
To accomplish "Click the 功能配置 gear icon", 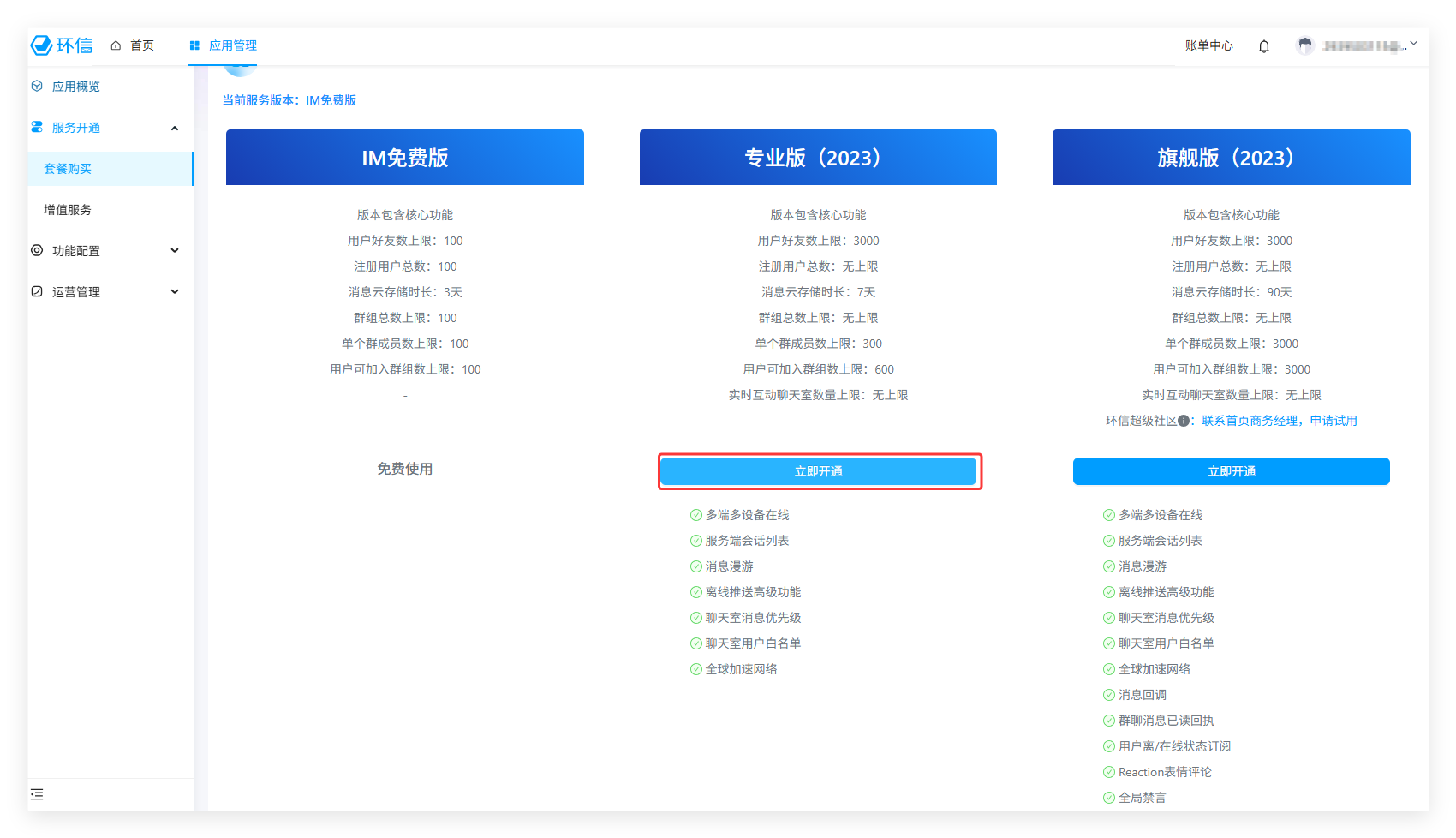I will pyautogui.click(x=37, y=251).
